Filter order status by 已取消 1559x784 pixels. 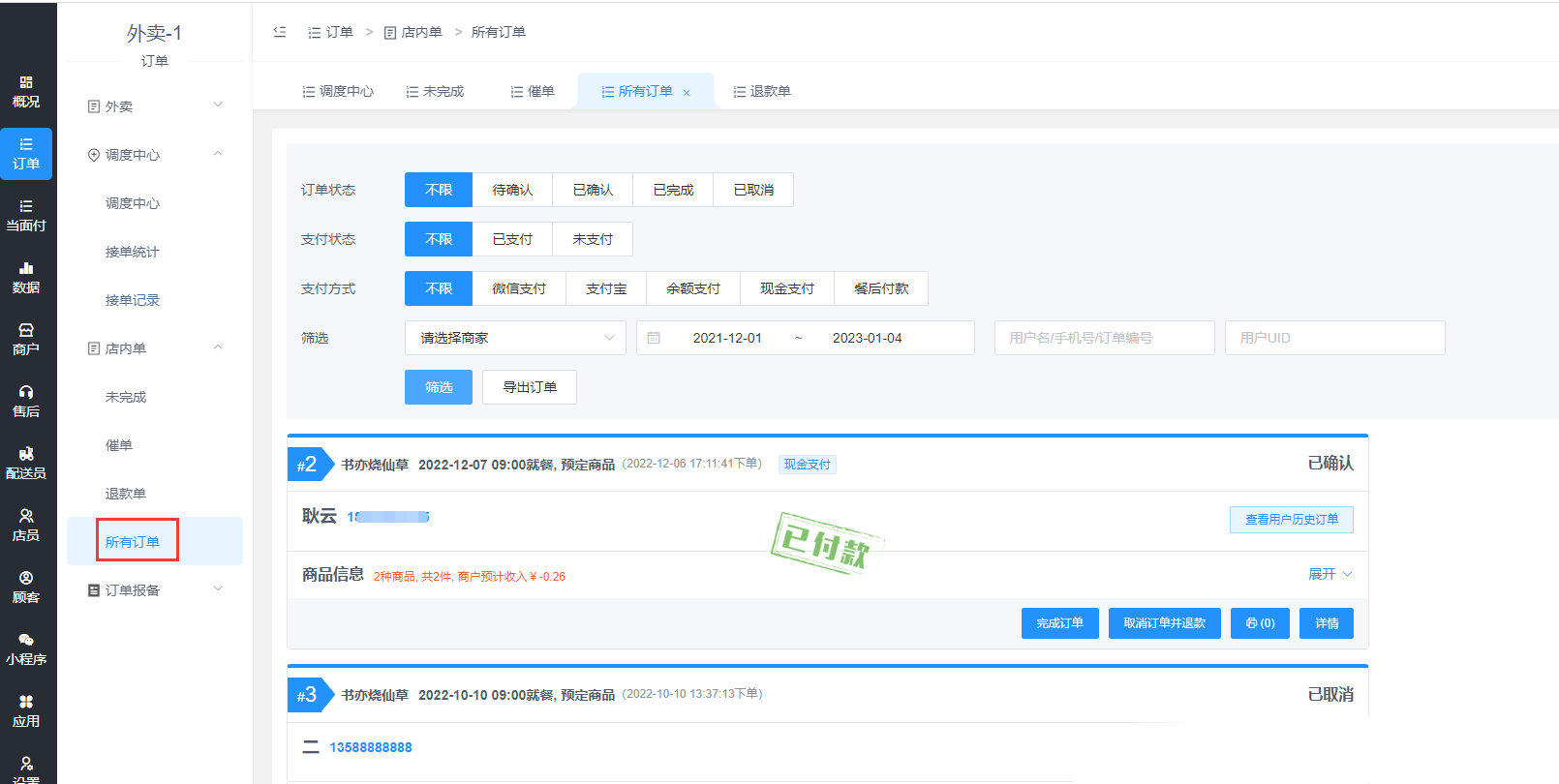click(x=753, y=190)
